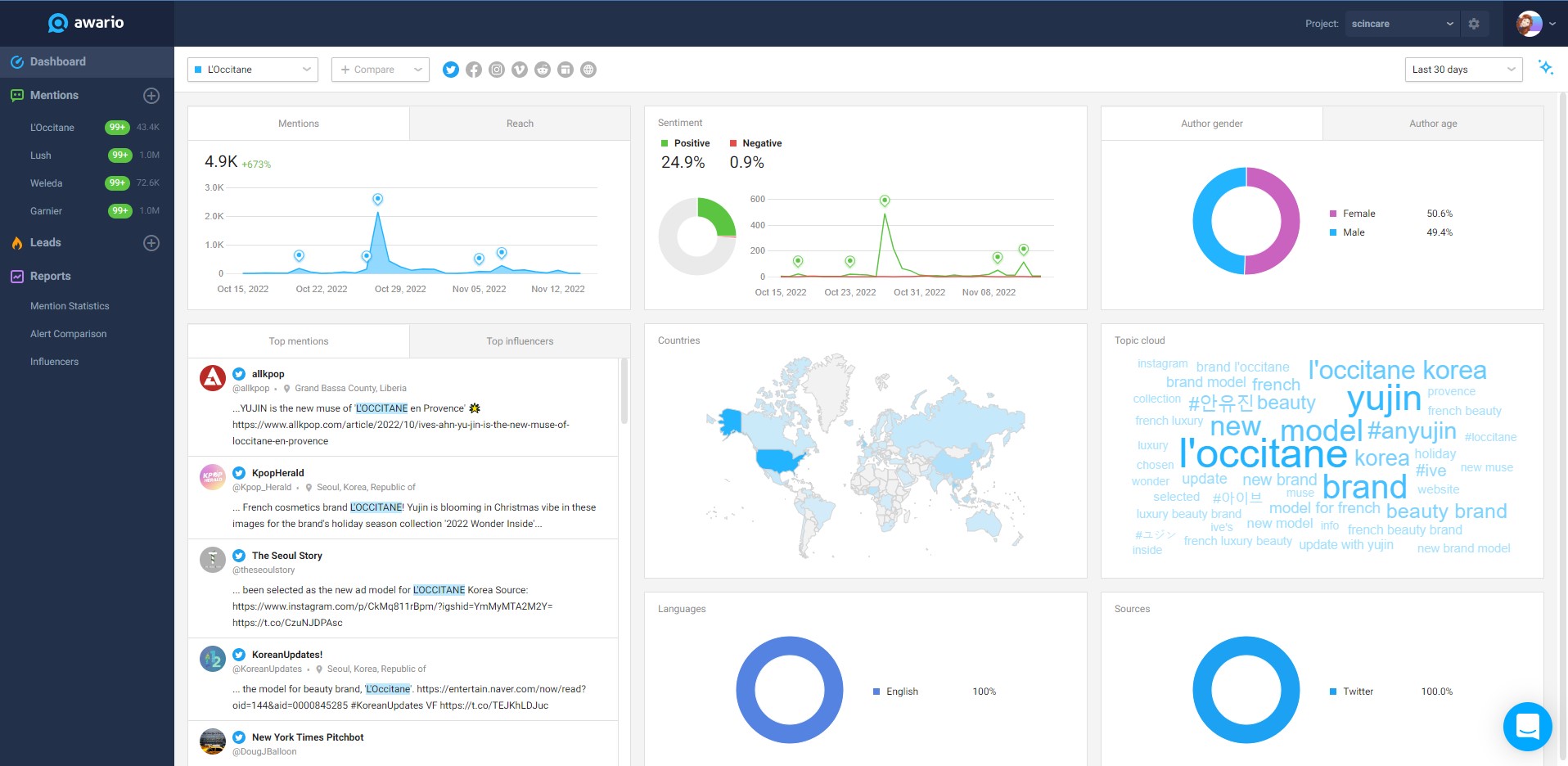Click 'yujin' in the topic cloud
1568x766 pixels.
[x=1384, y=399]
